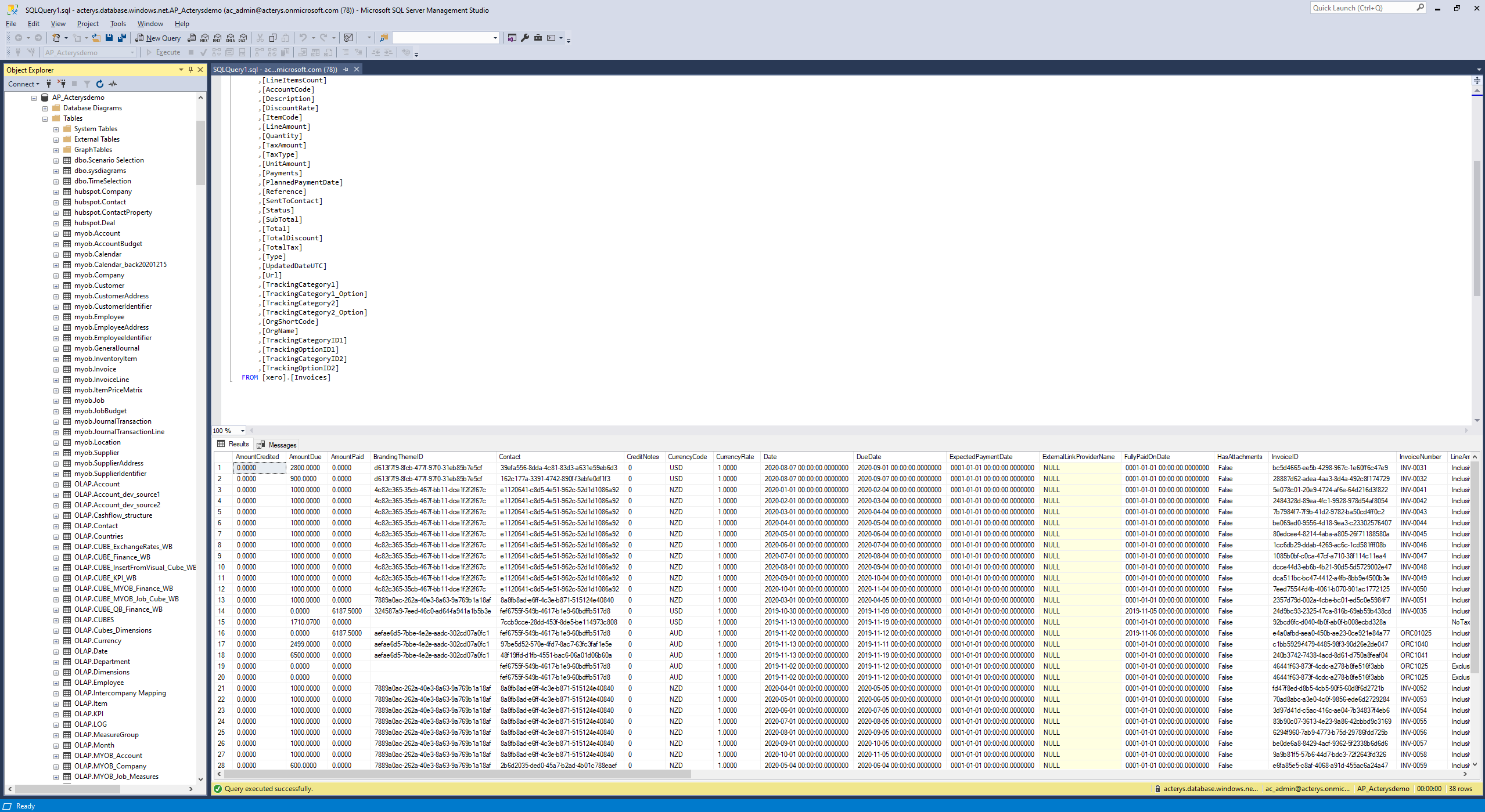This screenshot has width=1485, height=812.
Task: Click the wrench Properties Window icon
Action: [x=525, y=38]
